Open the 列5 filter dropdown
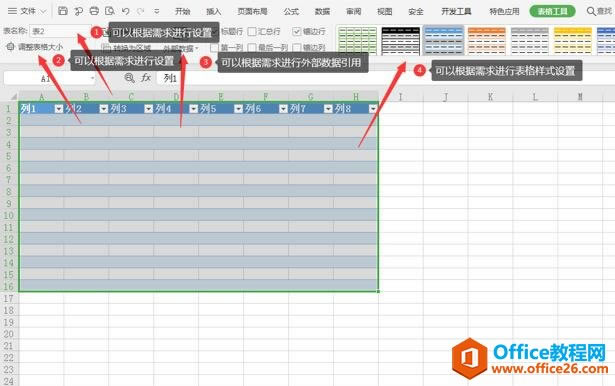Screen dimensions: 615x386 238,109
